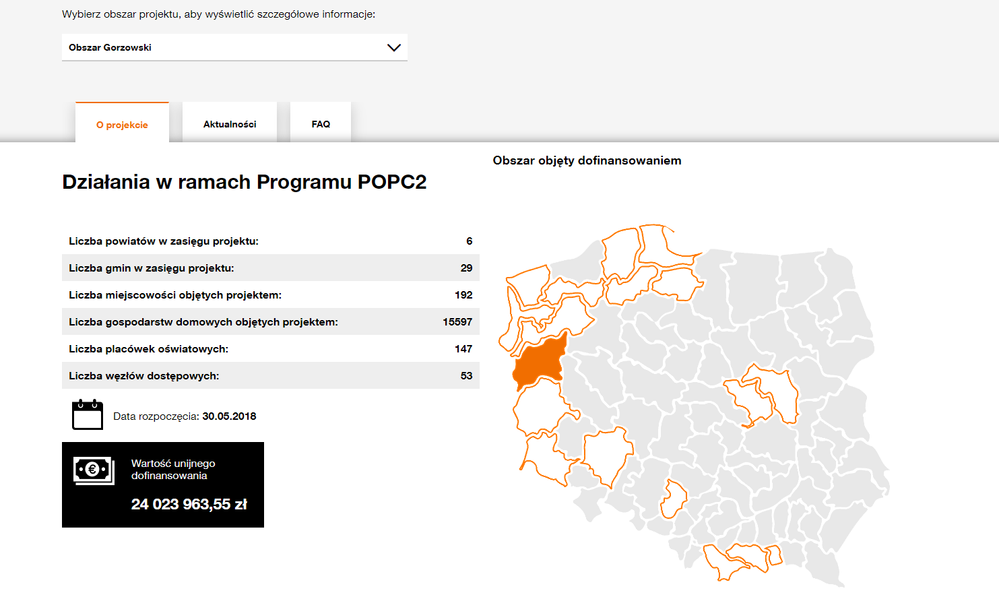The height and width of the screenshot is (589, 999).
Task: Open the FAQ tab
Action: pyautogui.click(x=321, y=124)
